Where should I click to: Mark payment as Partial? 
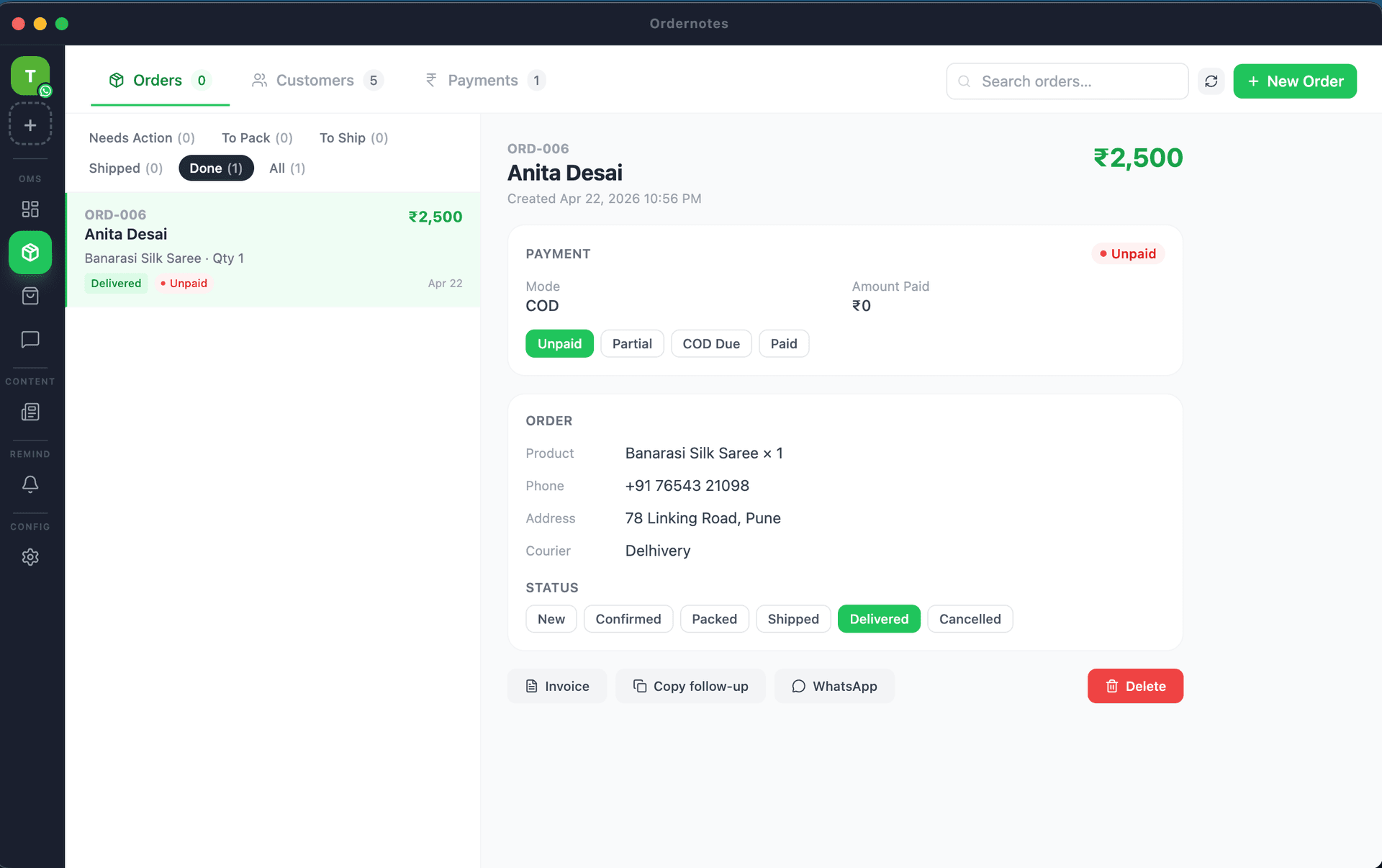(x=631, y=344)
